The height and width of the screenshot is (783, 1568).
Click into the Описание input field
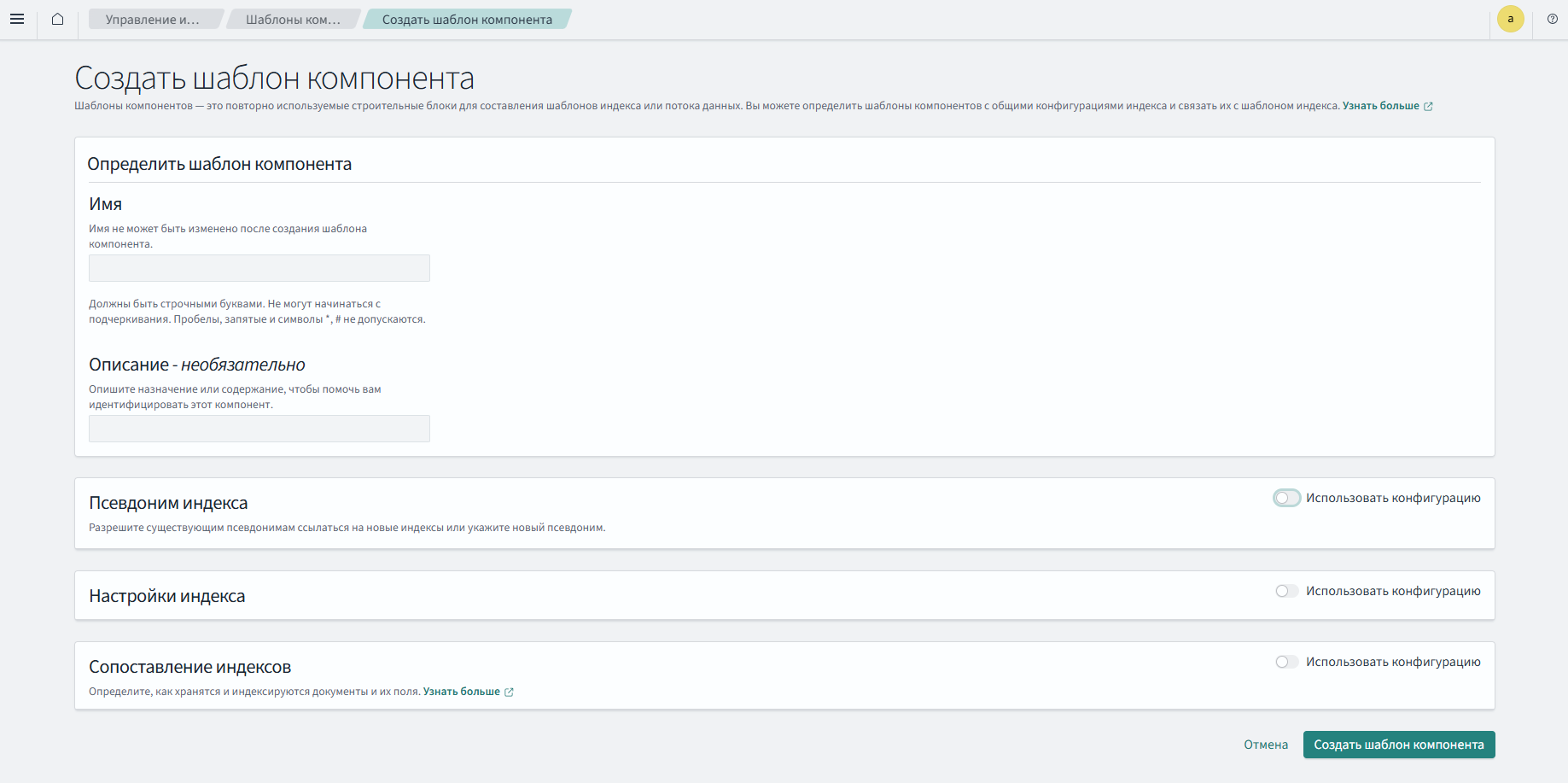pyautogui.click(x=259, y=429)
